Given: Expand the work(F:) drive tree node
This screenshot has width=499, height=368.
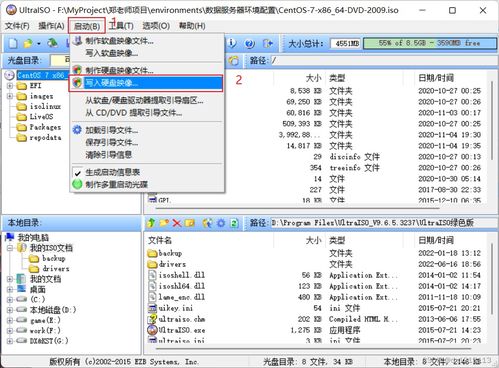Looking at the screenshot, I should 10,330.
